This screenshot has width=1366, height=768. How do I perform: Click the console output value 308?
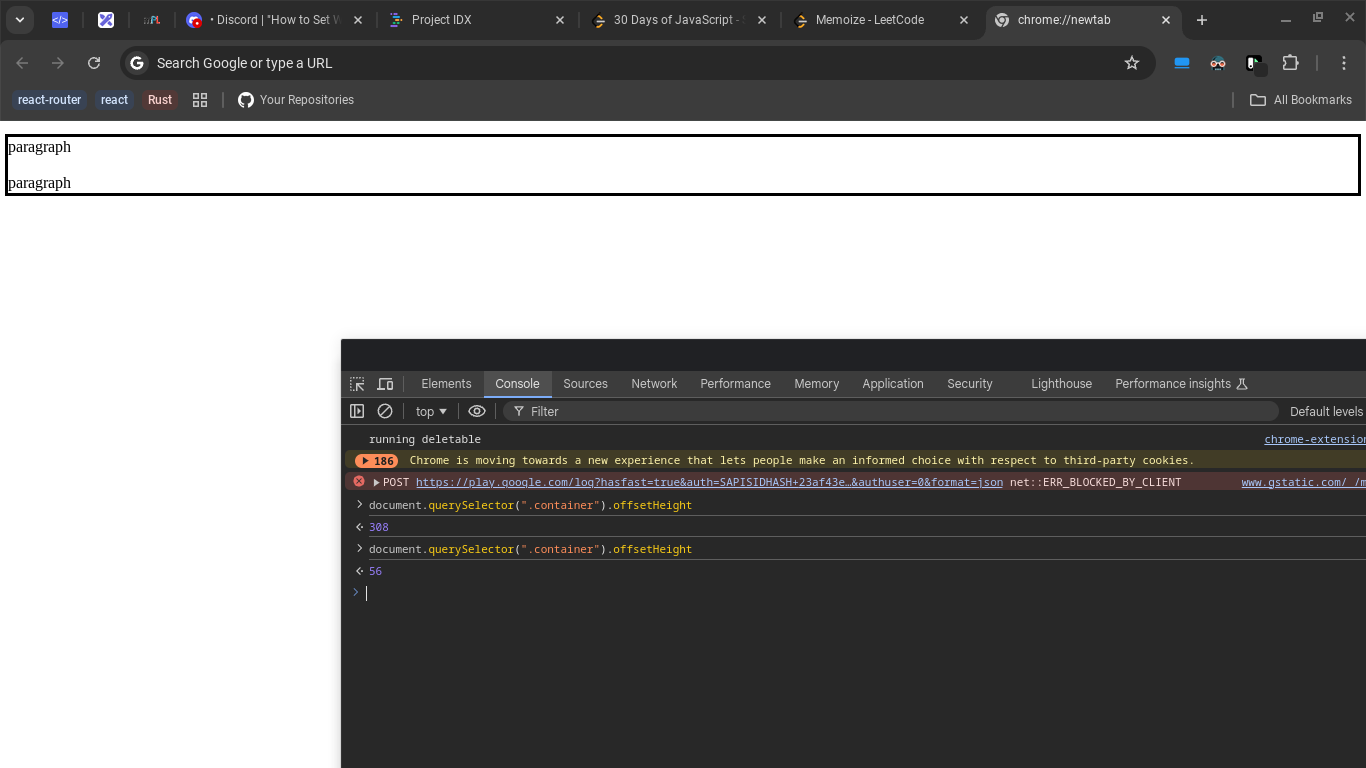point(378,527)
